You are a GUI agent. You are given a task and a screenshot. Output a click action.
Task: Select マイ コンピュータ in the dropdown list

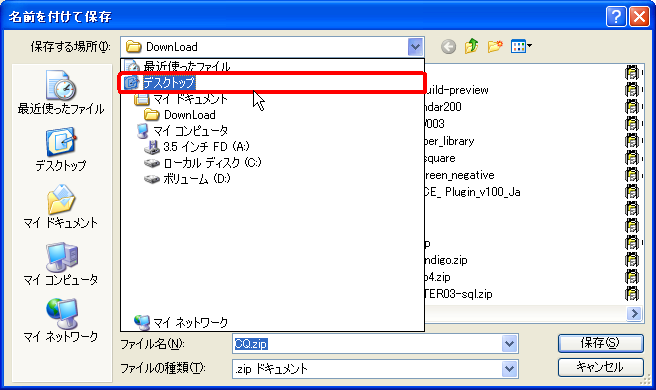click(x=273, y=131)
